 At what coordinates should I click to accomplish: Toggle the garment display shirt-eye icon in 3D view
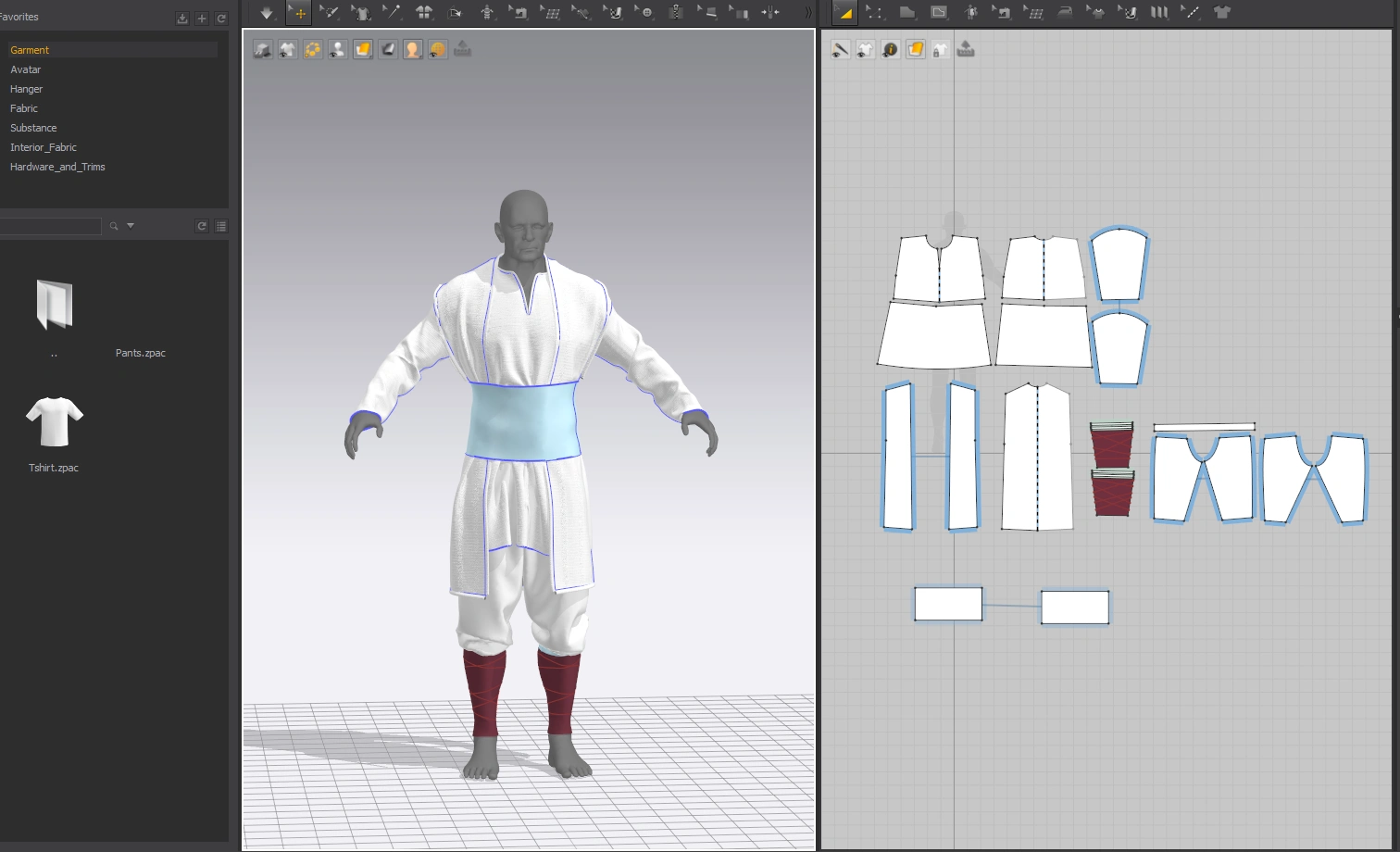point(288,49)
